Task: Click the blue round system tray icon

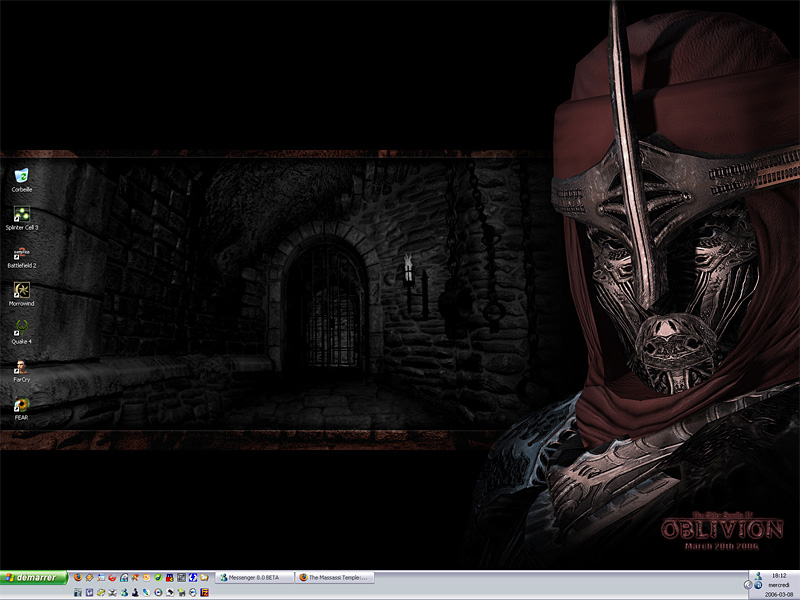Action: [758, 585]
